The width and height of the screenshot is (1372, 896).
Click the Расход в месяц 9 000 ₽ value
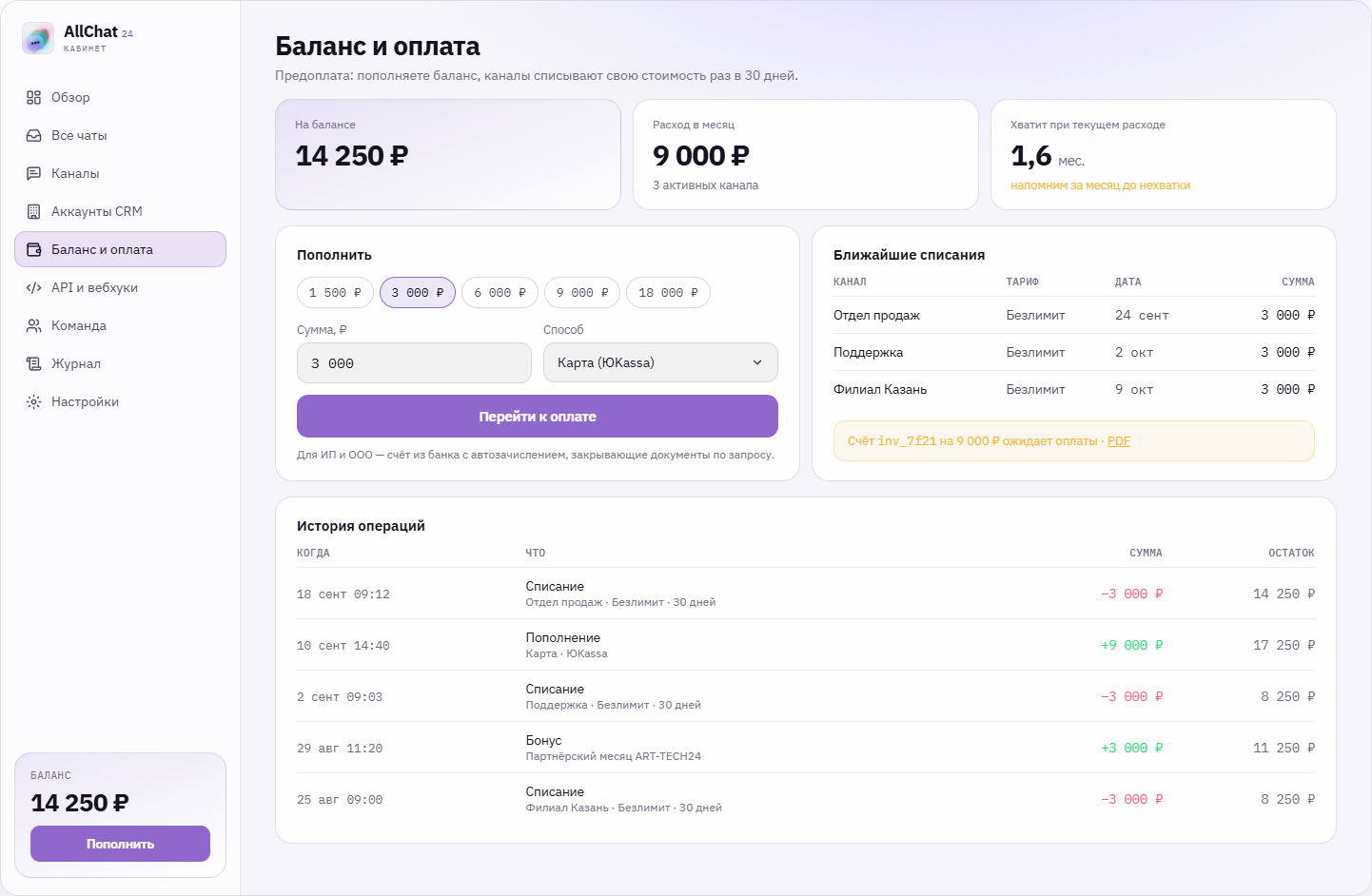(x=701, y=155)
